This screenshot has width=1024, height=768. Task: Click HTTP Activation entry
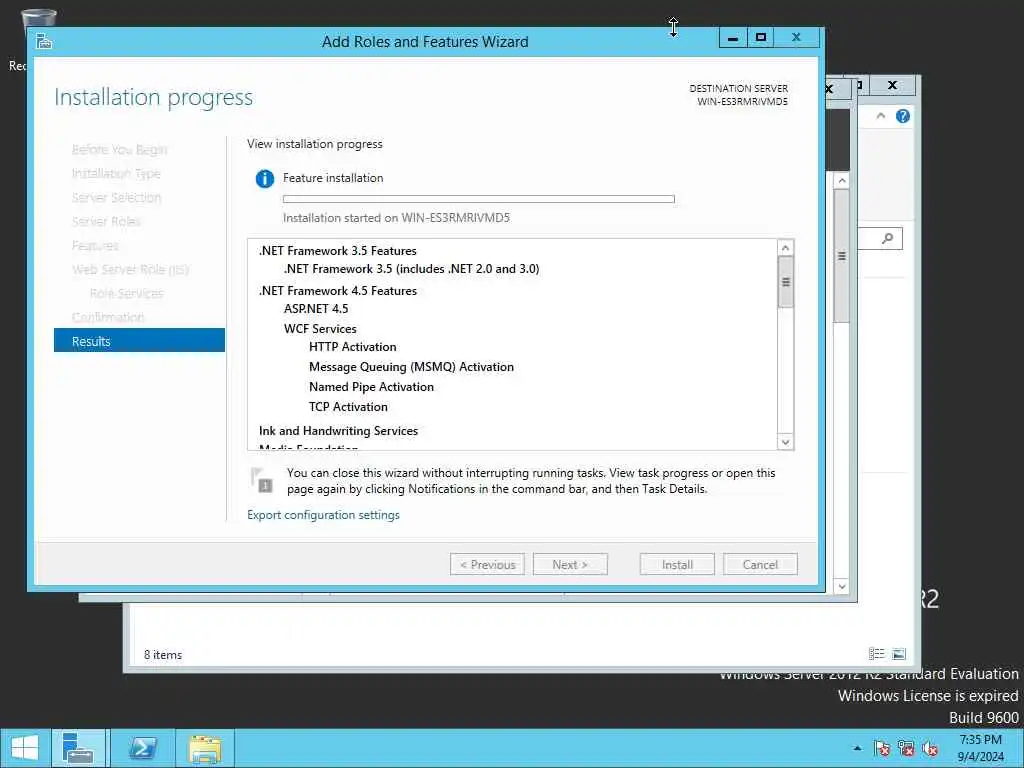tap(353, 347)
